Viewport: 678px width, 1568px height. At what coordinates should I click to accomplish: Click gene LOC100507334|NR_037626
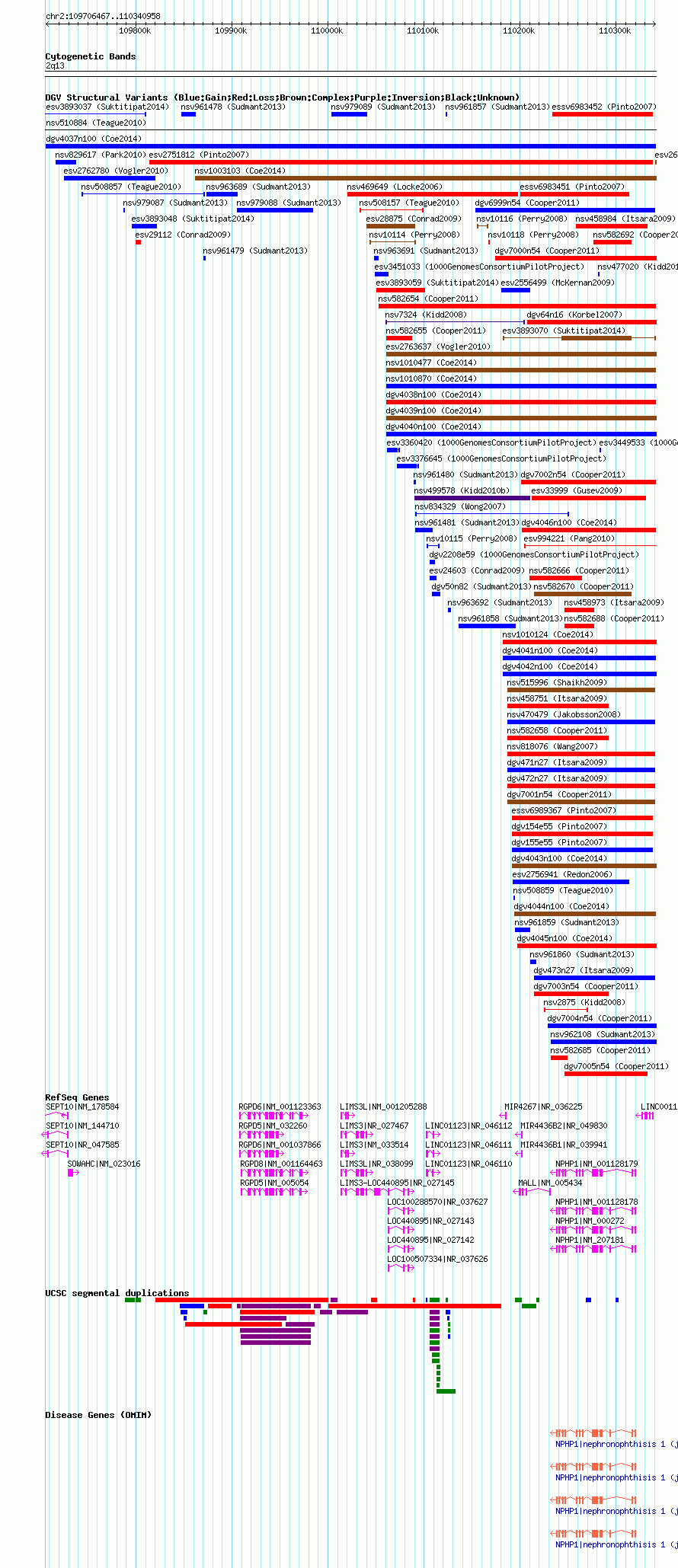tap(437, 1259)
